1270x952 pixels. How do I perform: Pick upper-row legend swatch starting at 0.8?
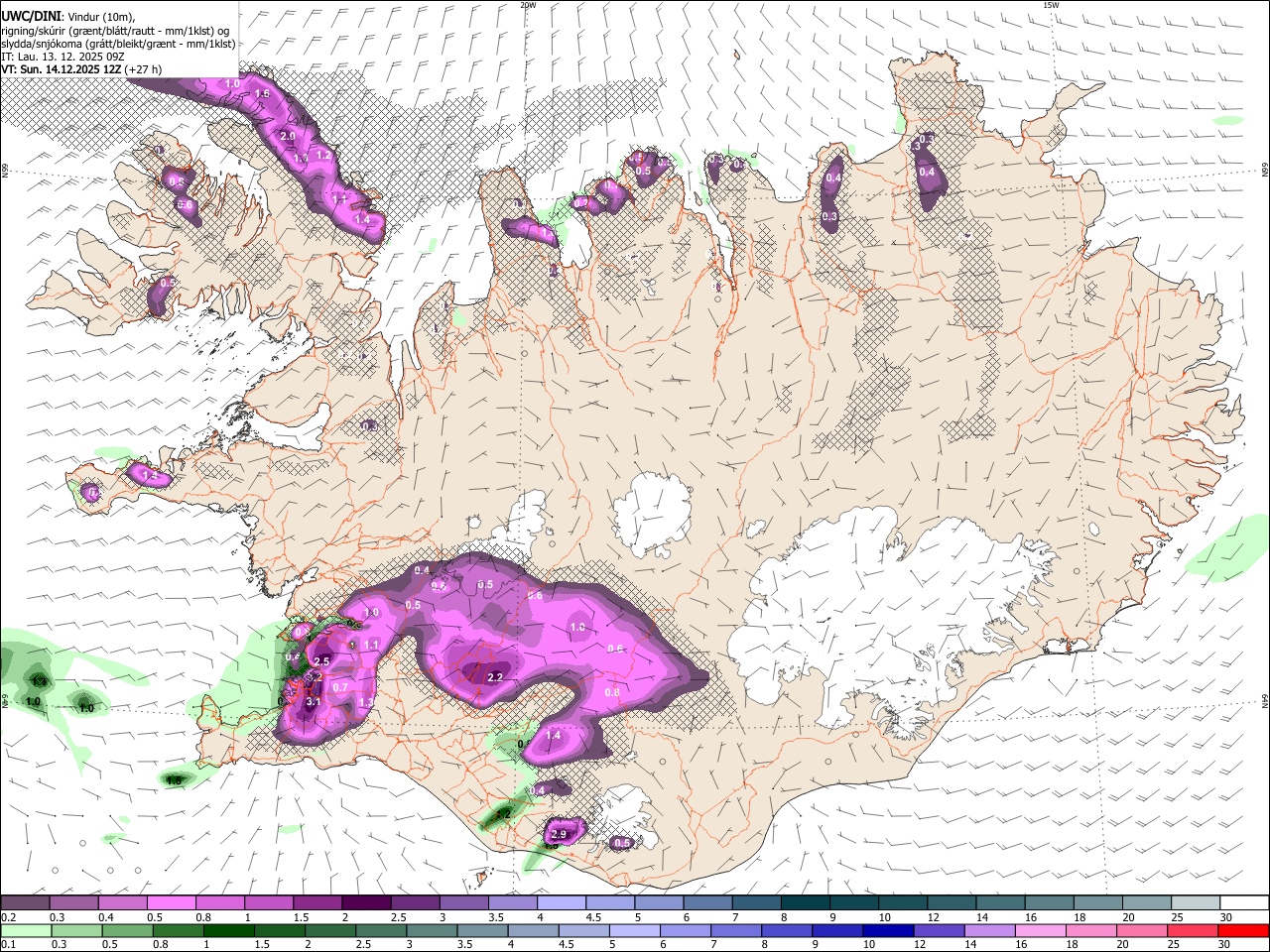219,903
